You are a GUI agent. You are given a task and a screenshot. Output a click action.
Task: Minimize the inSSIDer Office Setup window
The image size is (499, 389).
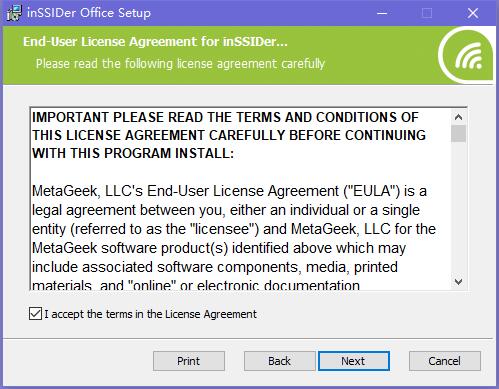(382, 13)
